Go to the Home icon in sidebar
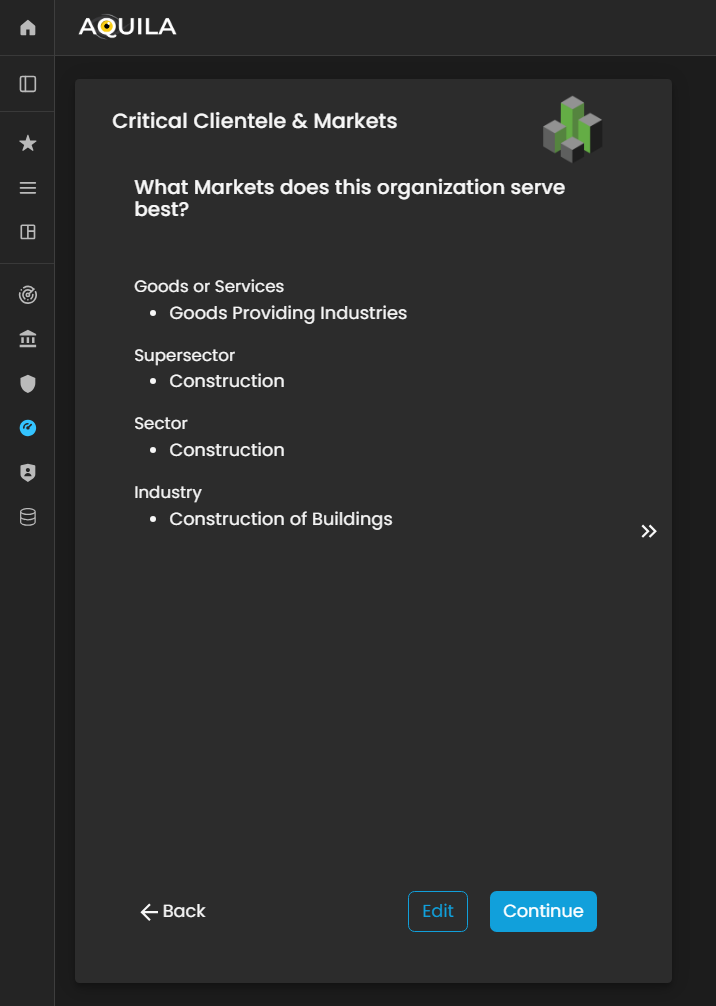This screenshot has height=1006, width=716. [28, 28]
